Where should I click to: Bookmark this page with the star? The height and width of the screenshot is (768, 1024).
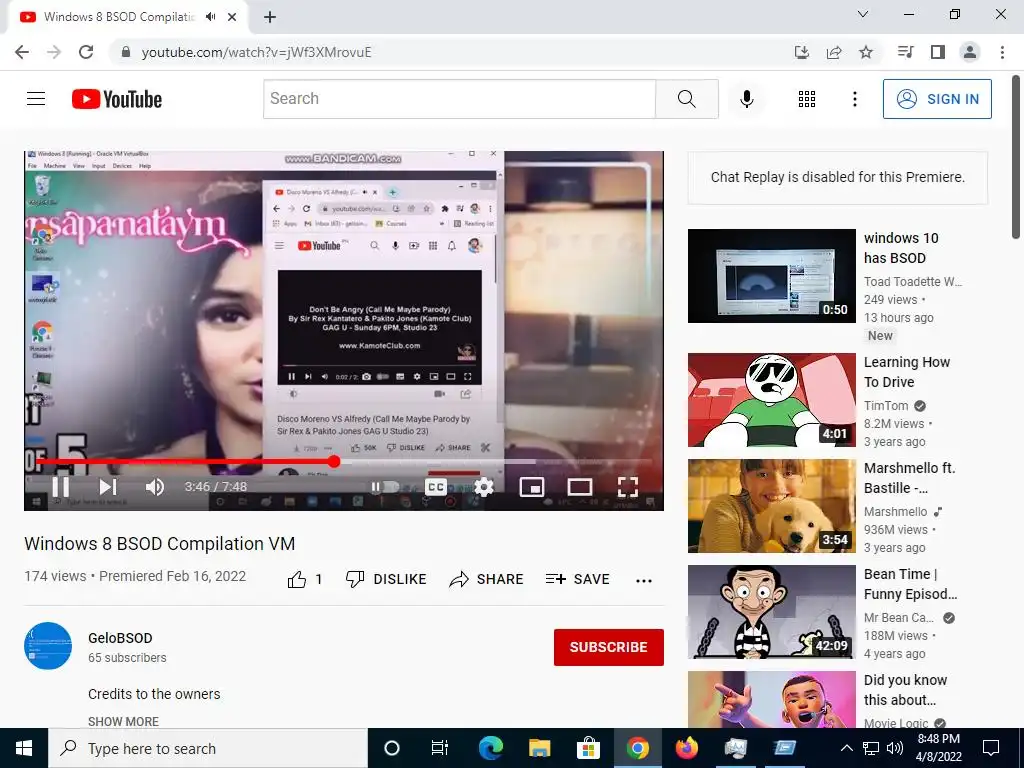[866, 52]
